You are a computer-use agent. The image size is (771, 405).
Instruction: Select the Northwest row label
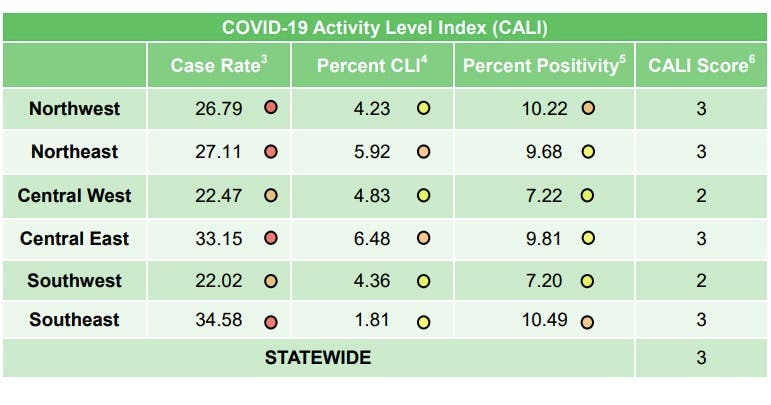(x=74, y=109)
